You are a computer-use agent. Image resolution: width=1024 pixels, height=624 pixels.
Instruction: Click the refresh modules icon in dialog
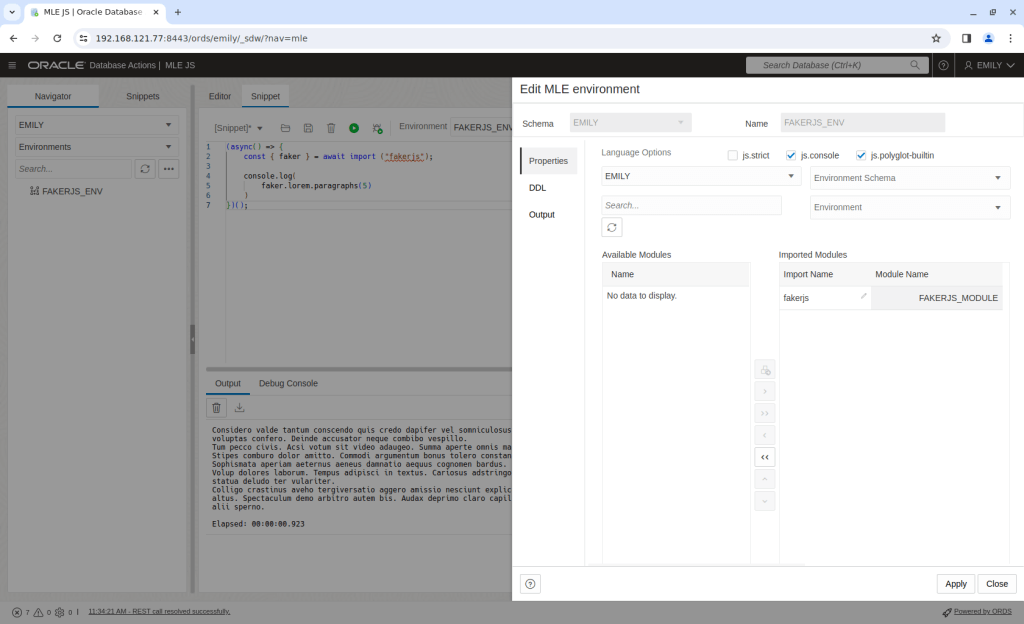coord(612,227)
